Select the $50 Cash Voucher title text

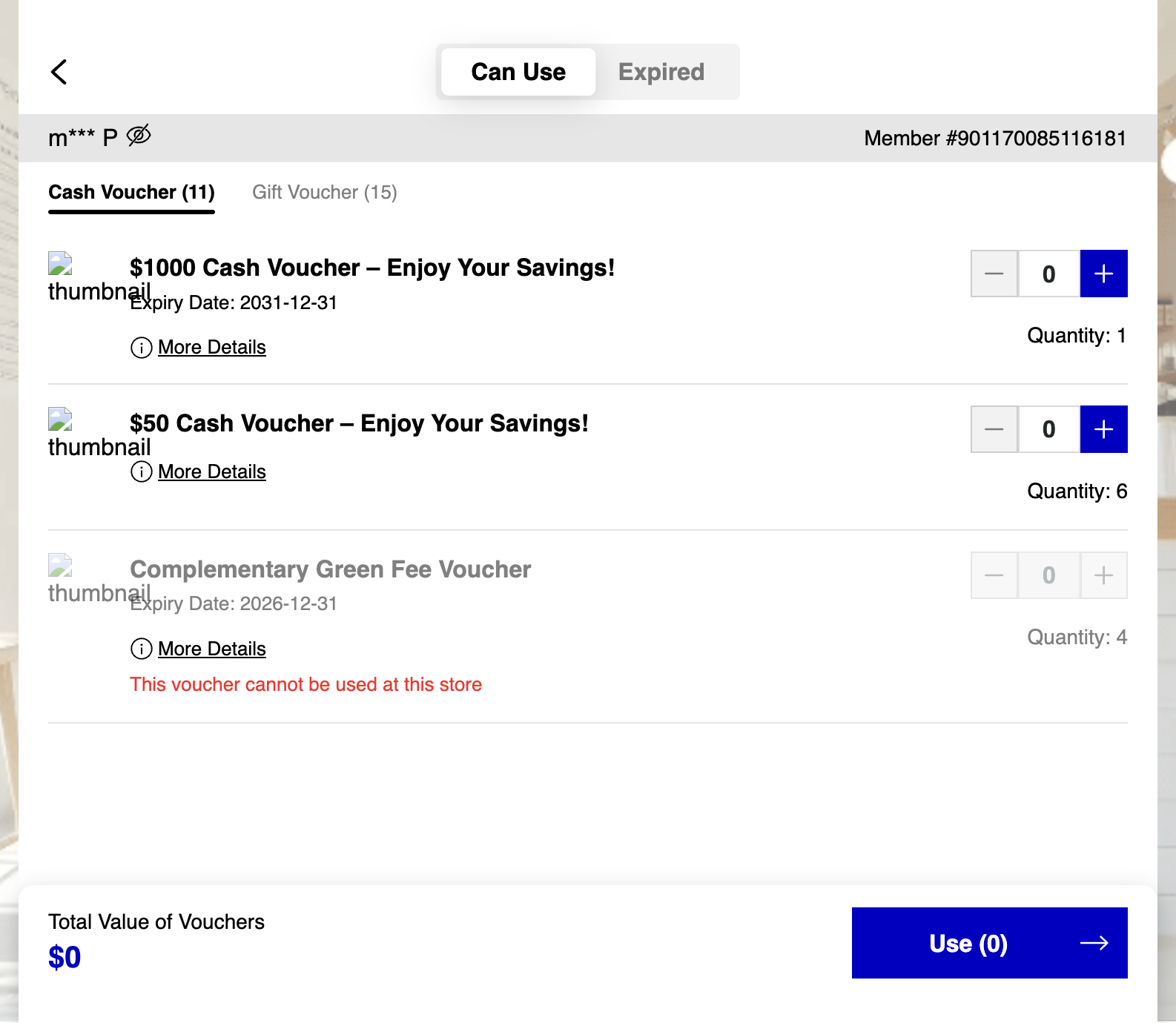[359, 423]
